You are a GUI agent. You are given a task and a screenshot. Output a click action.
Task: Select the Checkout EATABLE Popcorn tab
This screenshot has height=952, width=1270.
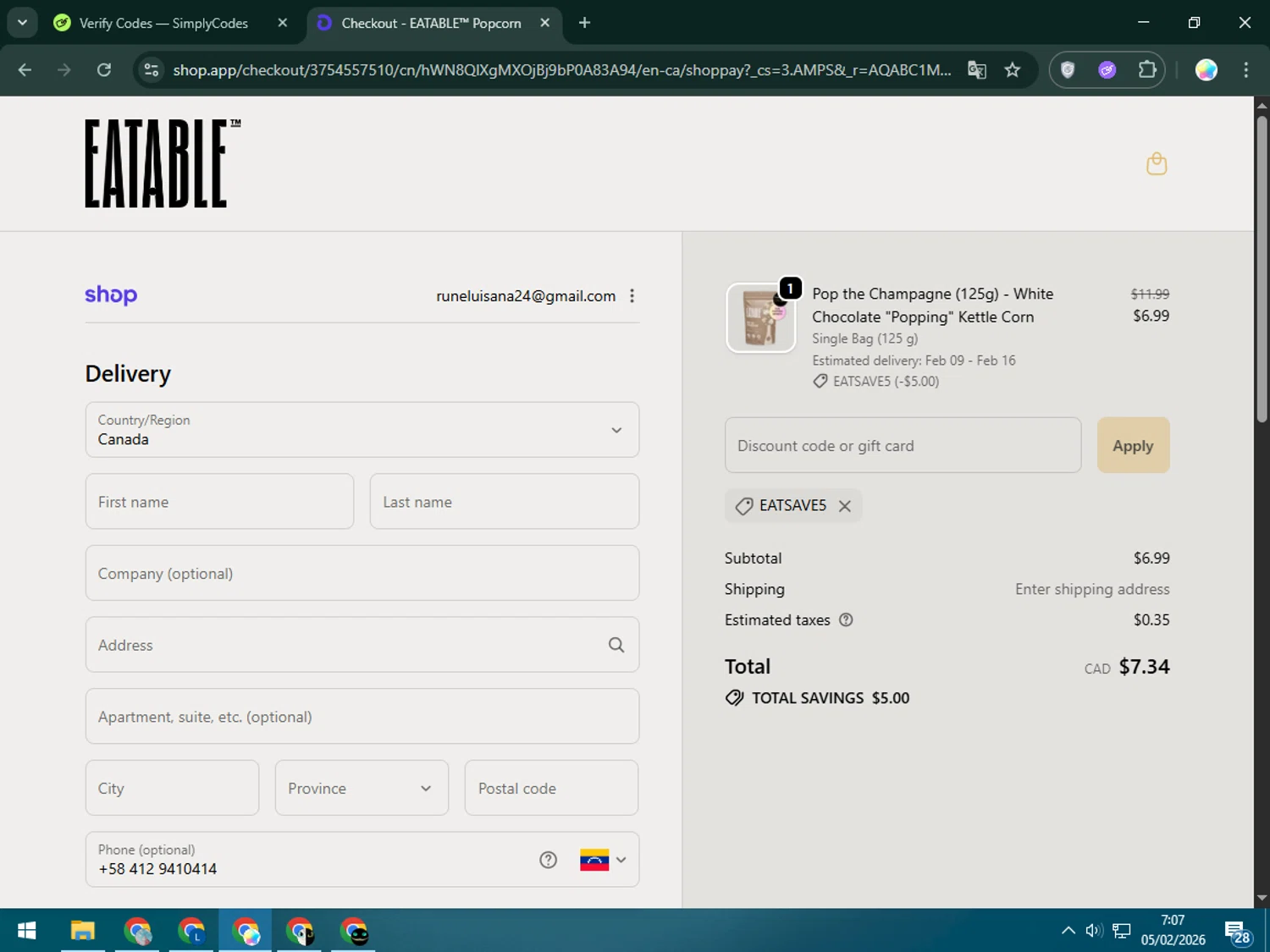pyautogui.click(x=432, y=23)
